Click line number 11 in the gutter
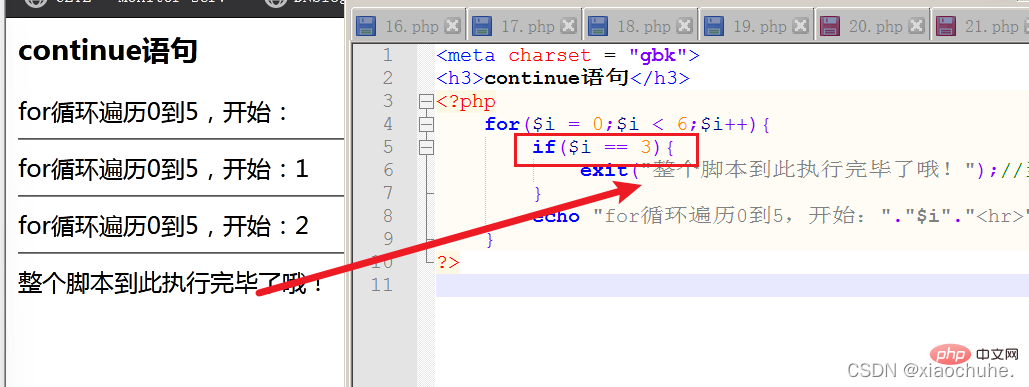The height and width of the screenshot is (387, 1029). (x=382, y=285)
